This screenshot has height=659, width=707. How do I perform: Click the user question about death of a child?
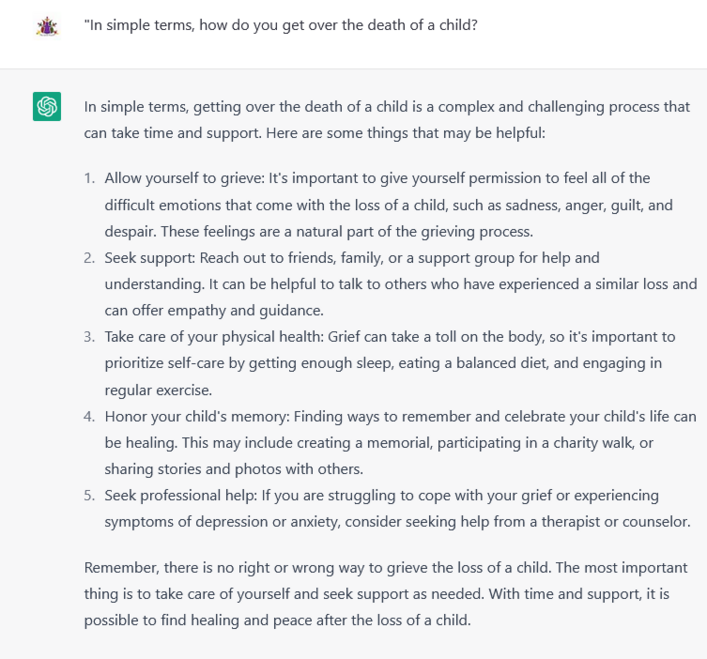coord(281,25)
